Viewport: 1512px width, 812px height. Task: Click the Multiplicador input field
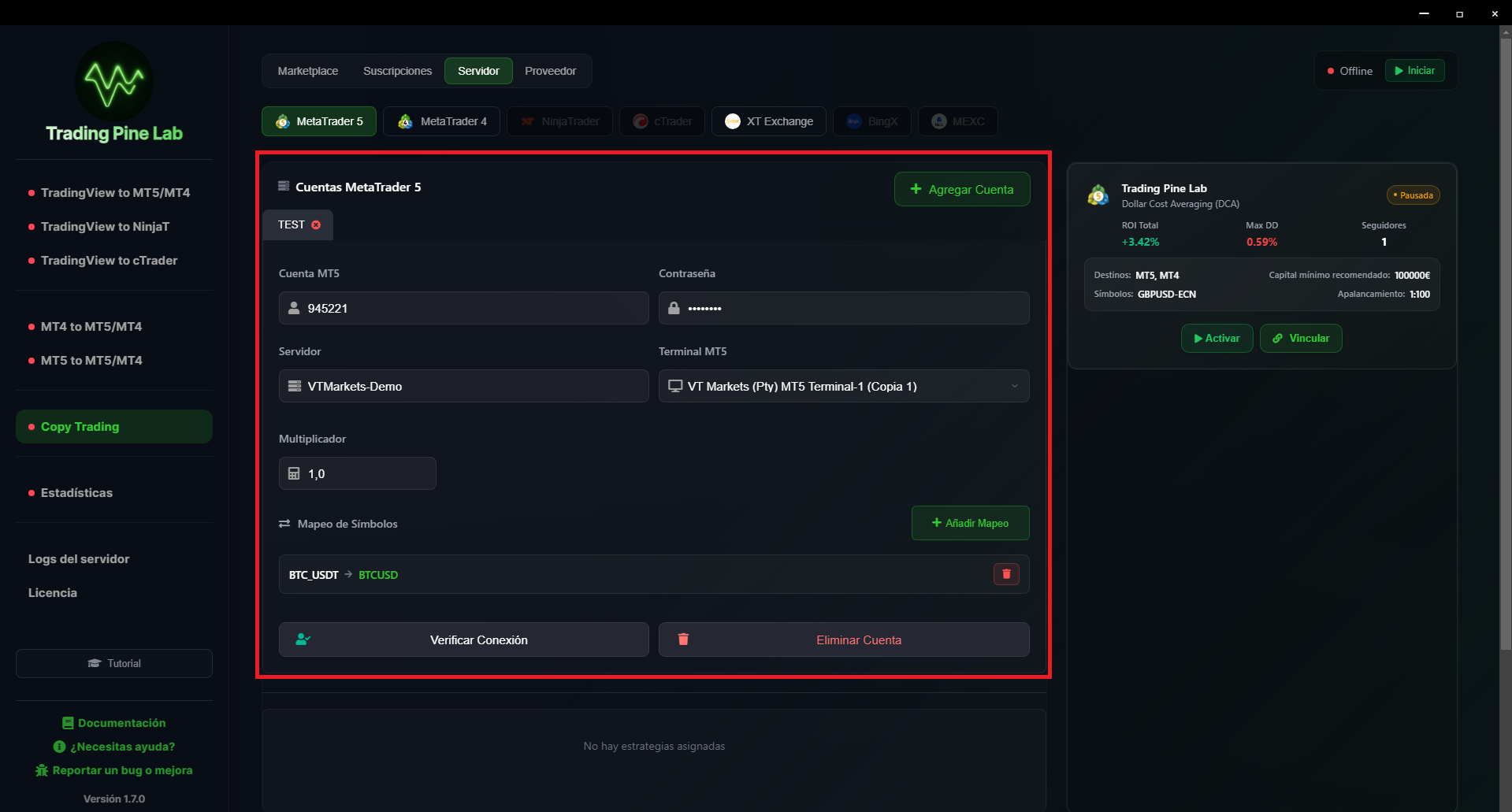tap(357, 473)
